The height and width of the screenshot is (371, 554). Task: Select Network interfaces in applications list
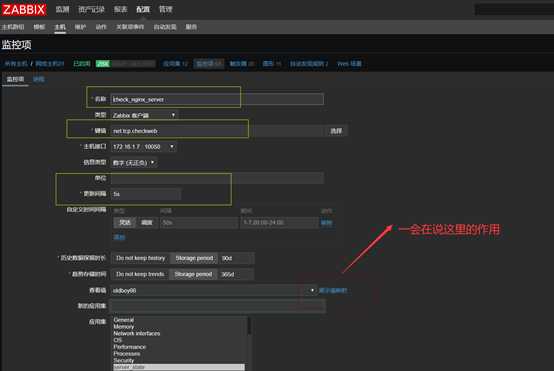pyautogui.click(x=137, y=333)
